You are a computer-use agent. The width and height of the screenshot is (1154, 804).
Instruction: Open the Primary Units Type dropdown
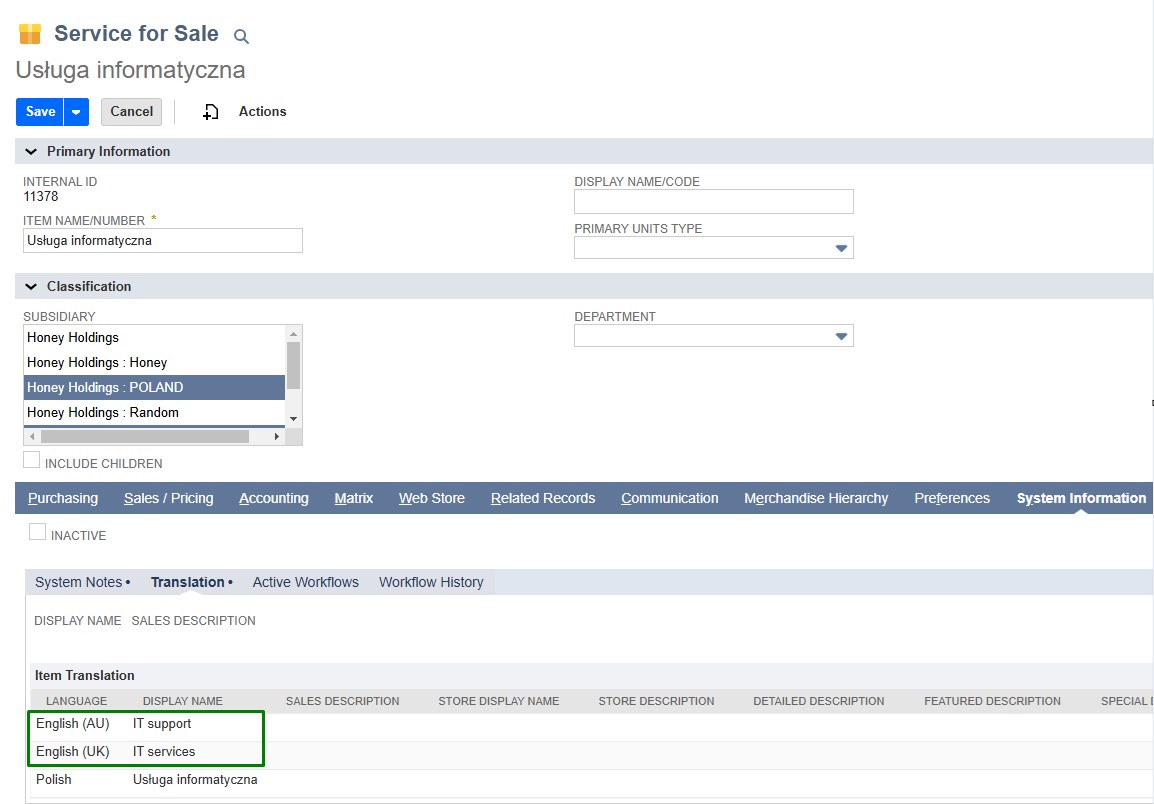841,248
